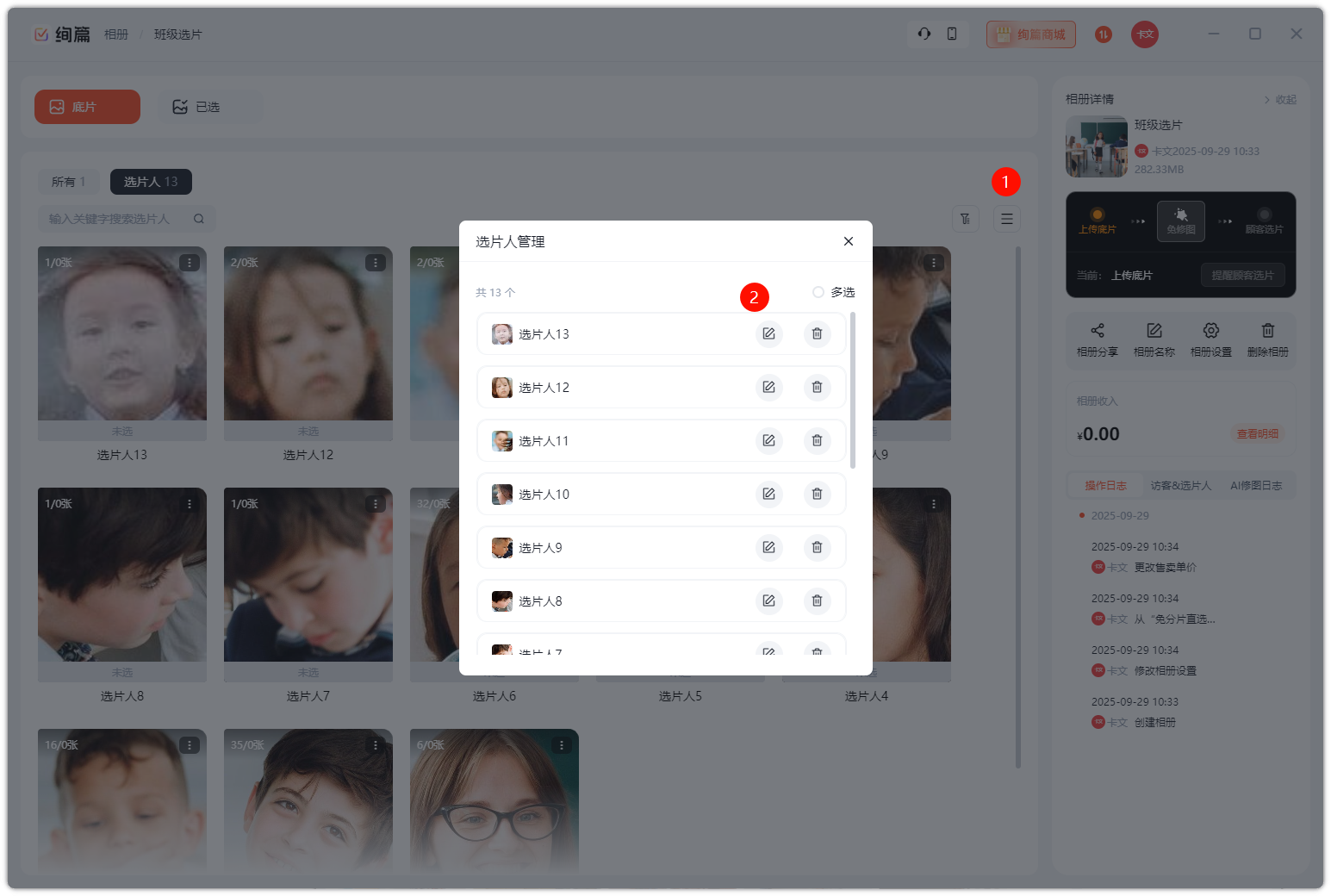The width and height of the screenshot is (1331, 896).
Task: Enable the 多选 radio option
Action: tap(818, 292)
